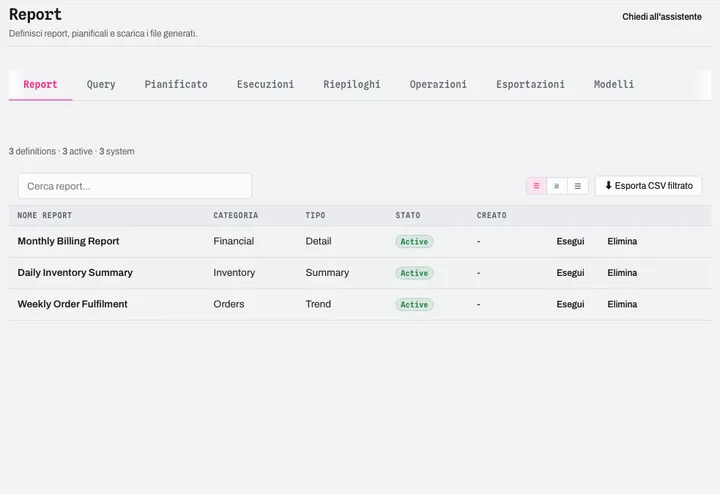Export filtered CSV with Esporta CSV filtrato
720x494 pixels.
coord(648,186)
